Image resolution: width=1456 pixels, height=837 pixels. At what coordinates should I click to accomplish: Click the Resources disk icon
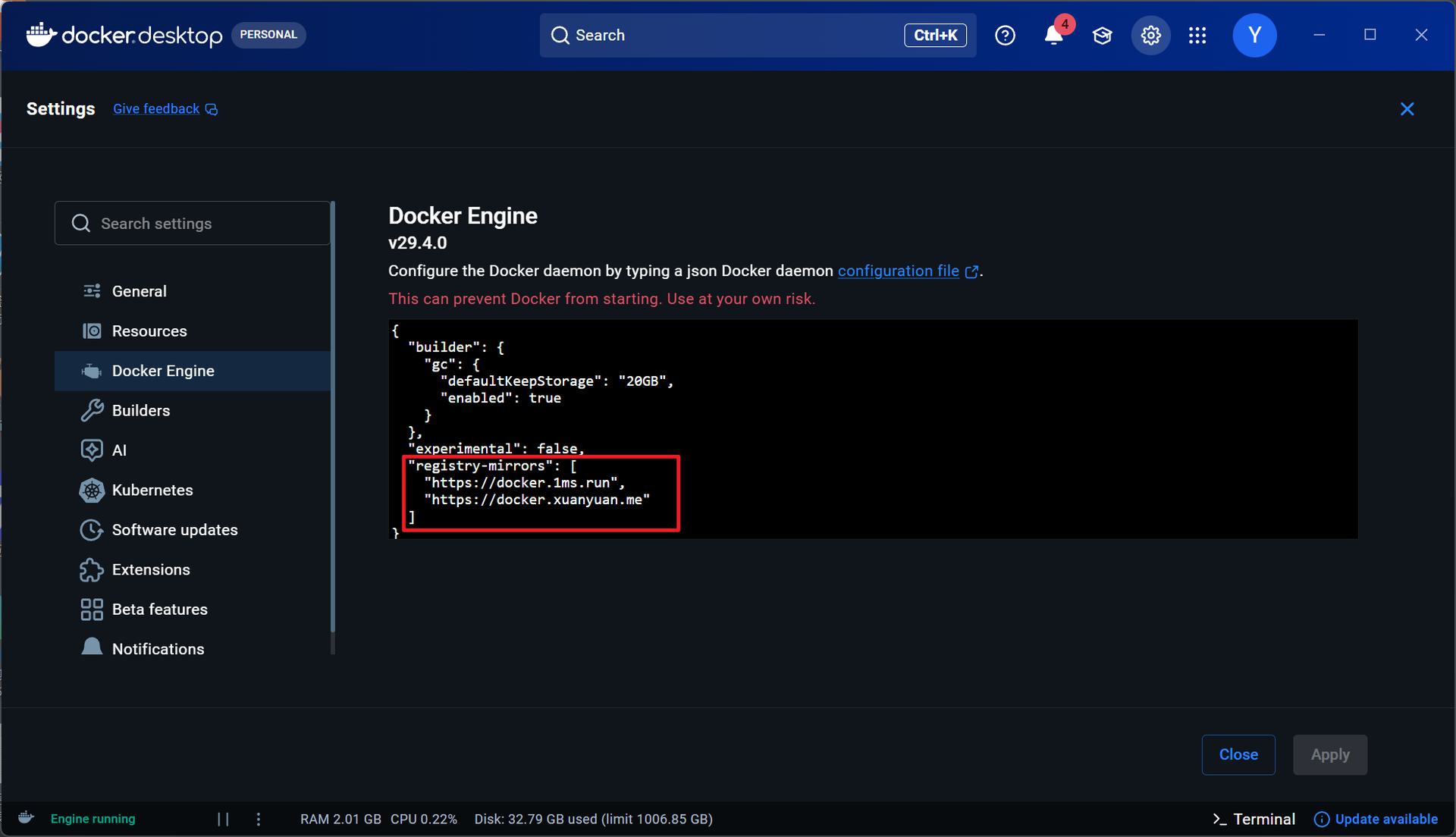(x=92, y=331)
